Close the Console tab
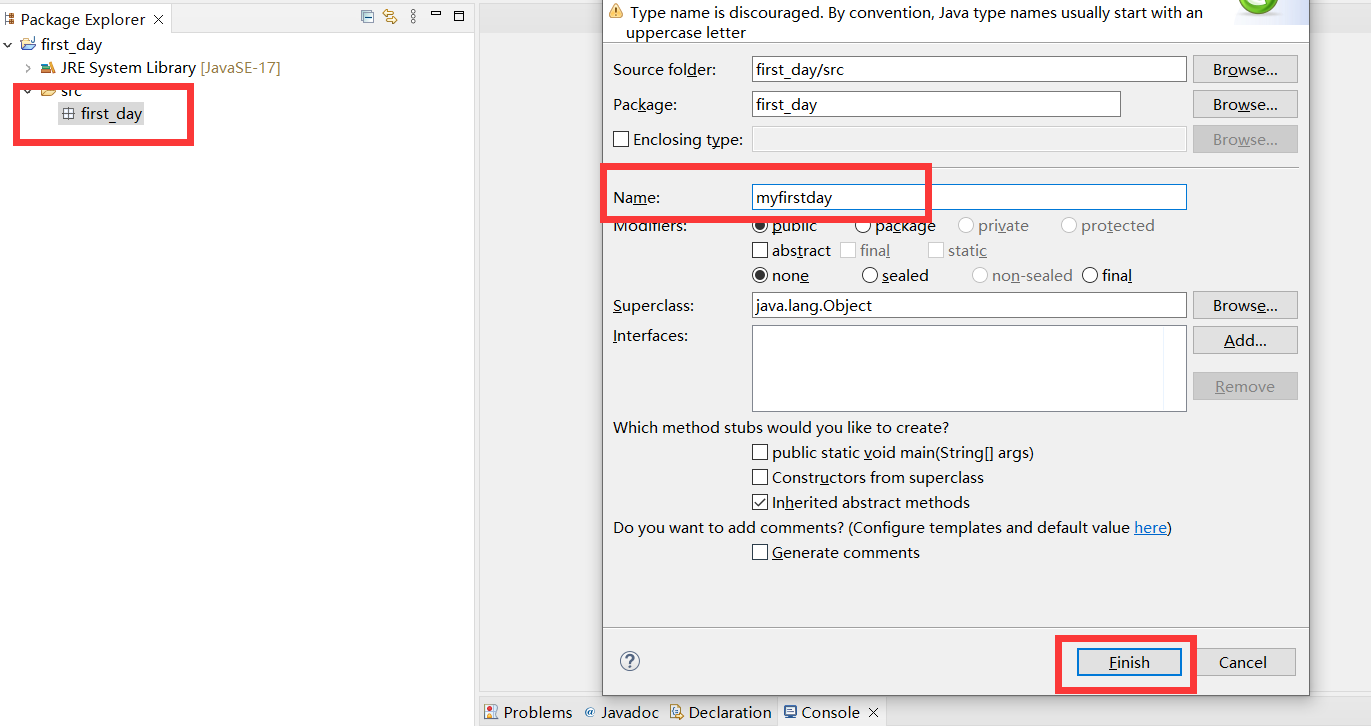This screenshot has width=1371, height=726. click(873, 712)
